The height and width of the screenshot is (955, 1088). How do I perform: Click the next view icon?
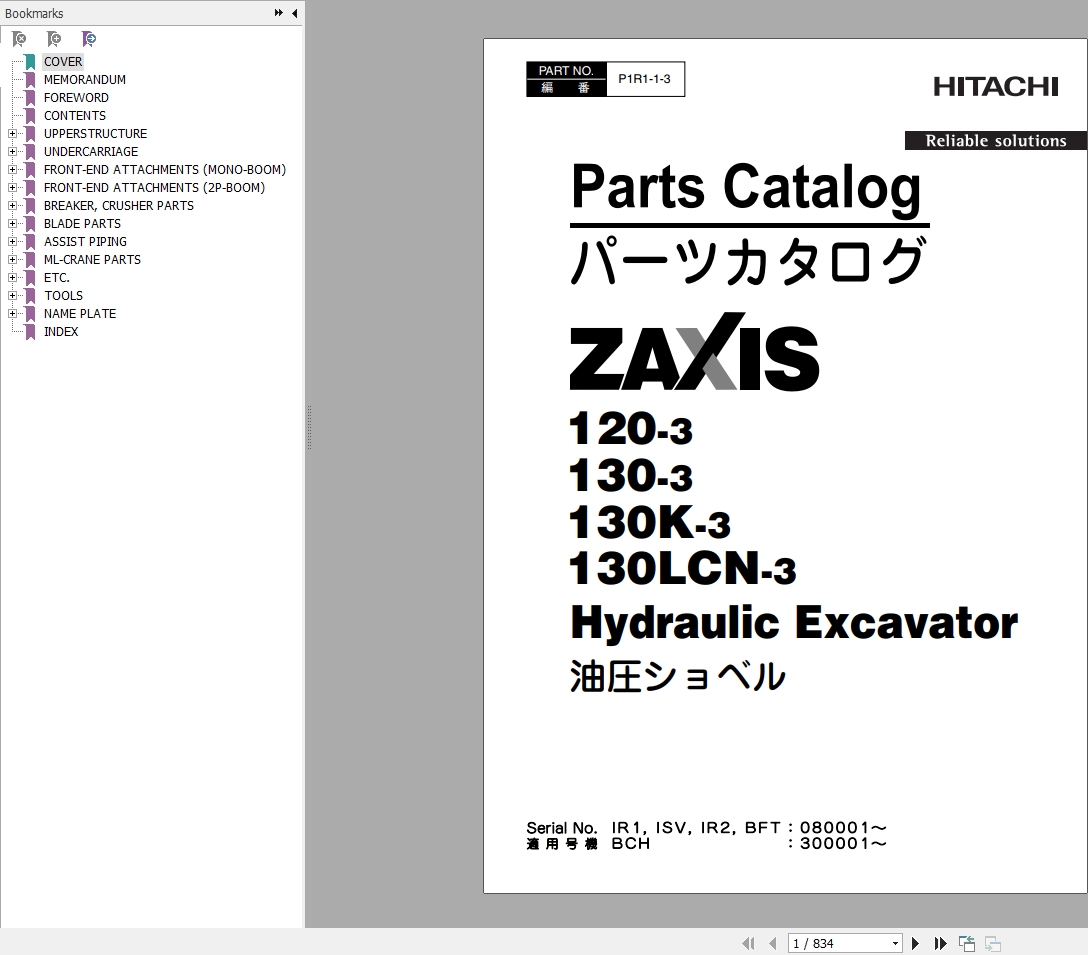(993, 943)
